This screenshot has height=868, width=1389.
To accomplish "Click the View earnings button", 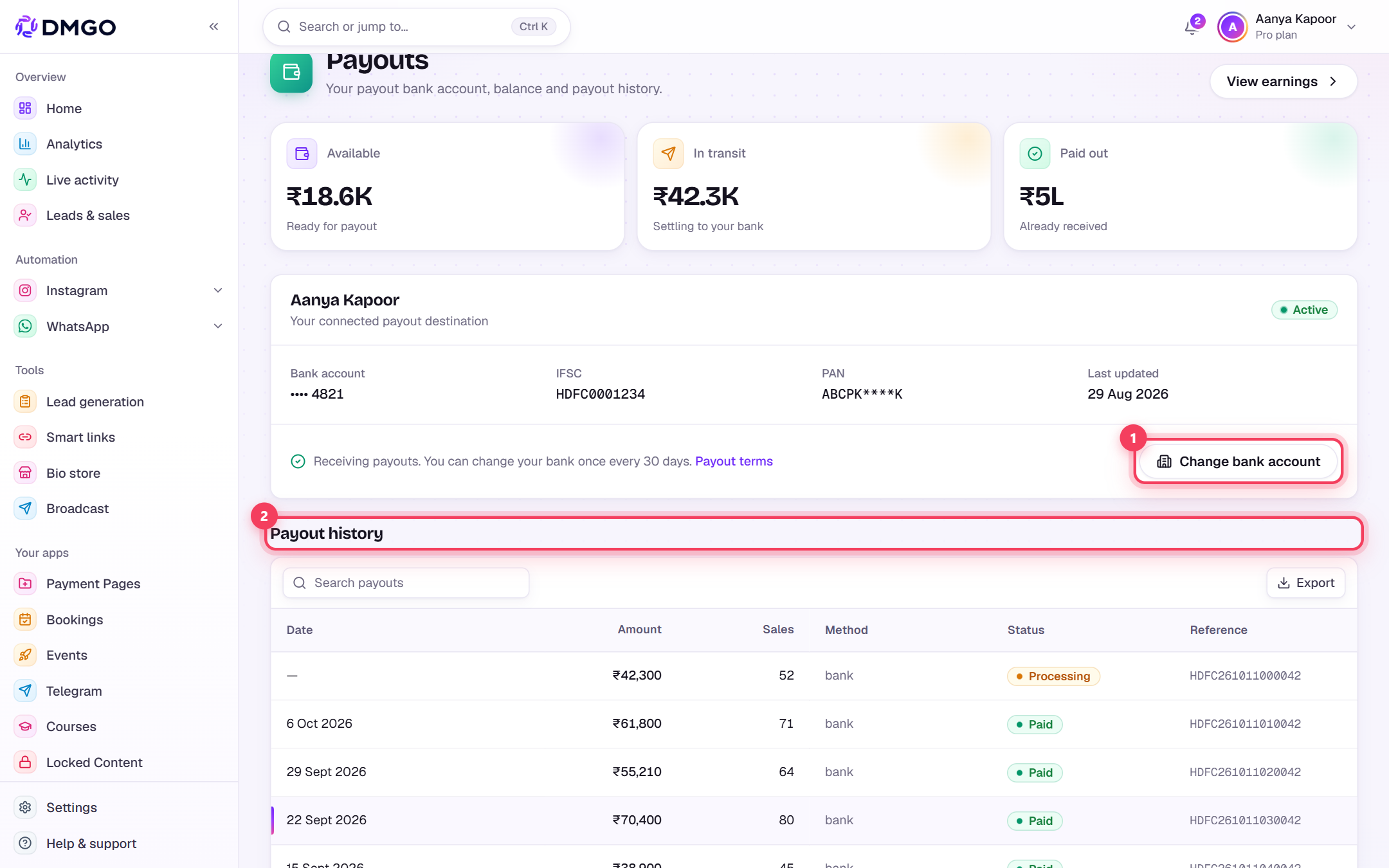I will 1283,82.
